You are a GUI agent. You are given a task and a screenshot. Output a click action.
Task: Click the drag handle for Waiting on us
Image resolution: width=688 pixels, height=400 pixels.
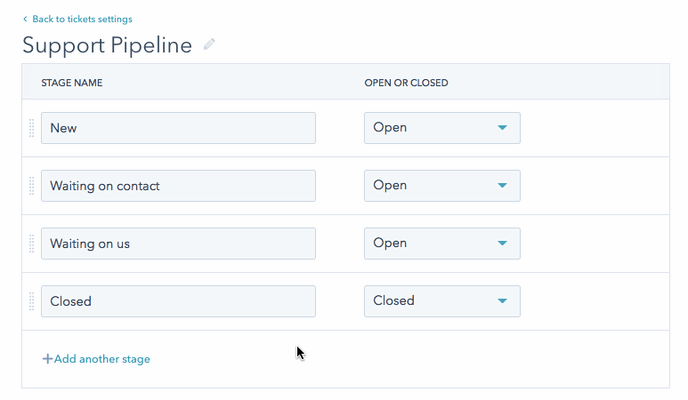(x=32, y=244)
